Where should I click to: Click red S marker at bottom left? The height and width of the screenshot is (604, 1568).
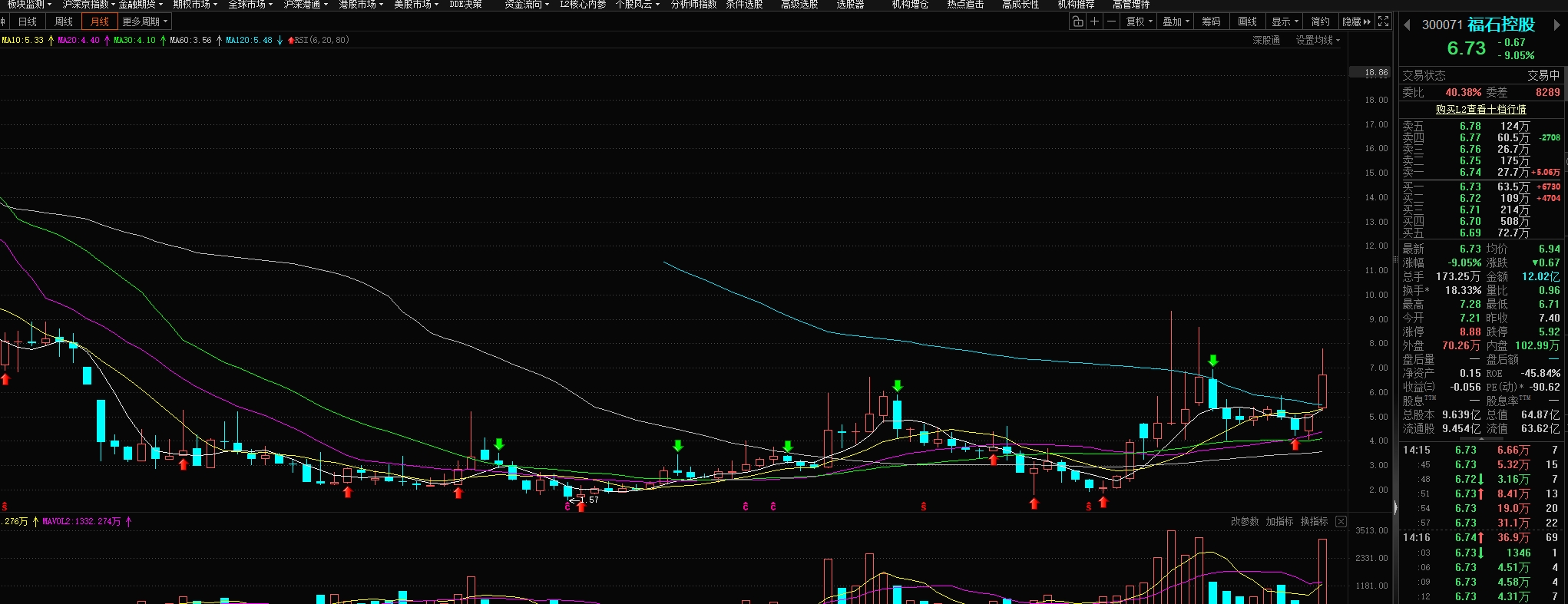[5, 507]
